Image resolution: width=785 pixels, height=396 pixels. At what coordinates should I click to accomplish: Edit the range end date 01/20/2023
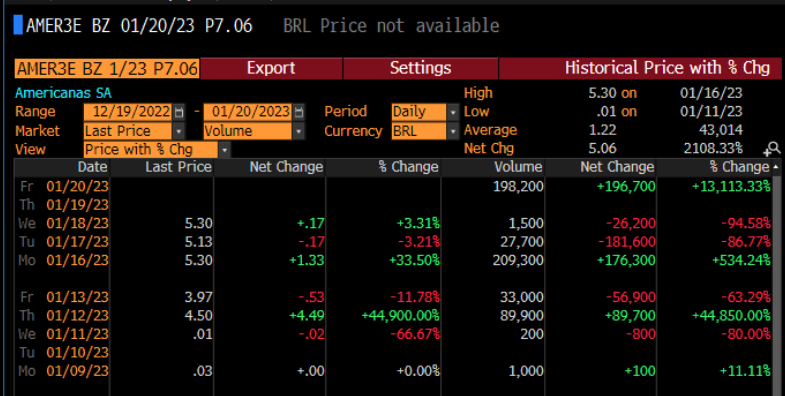[x=247, y=111]
